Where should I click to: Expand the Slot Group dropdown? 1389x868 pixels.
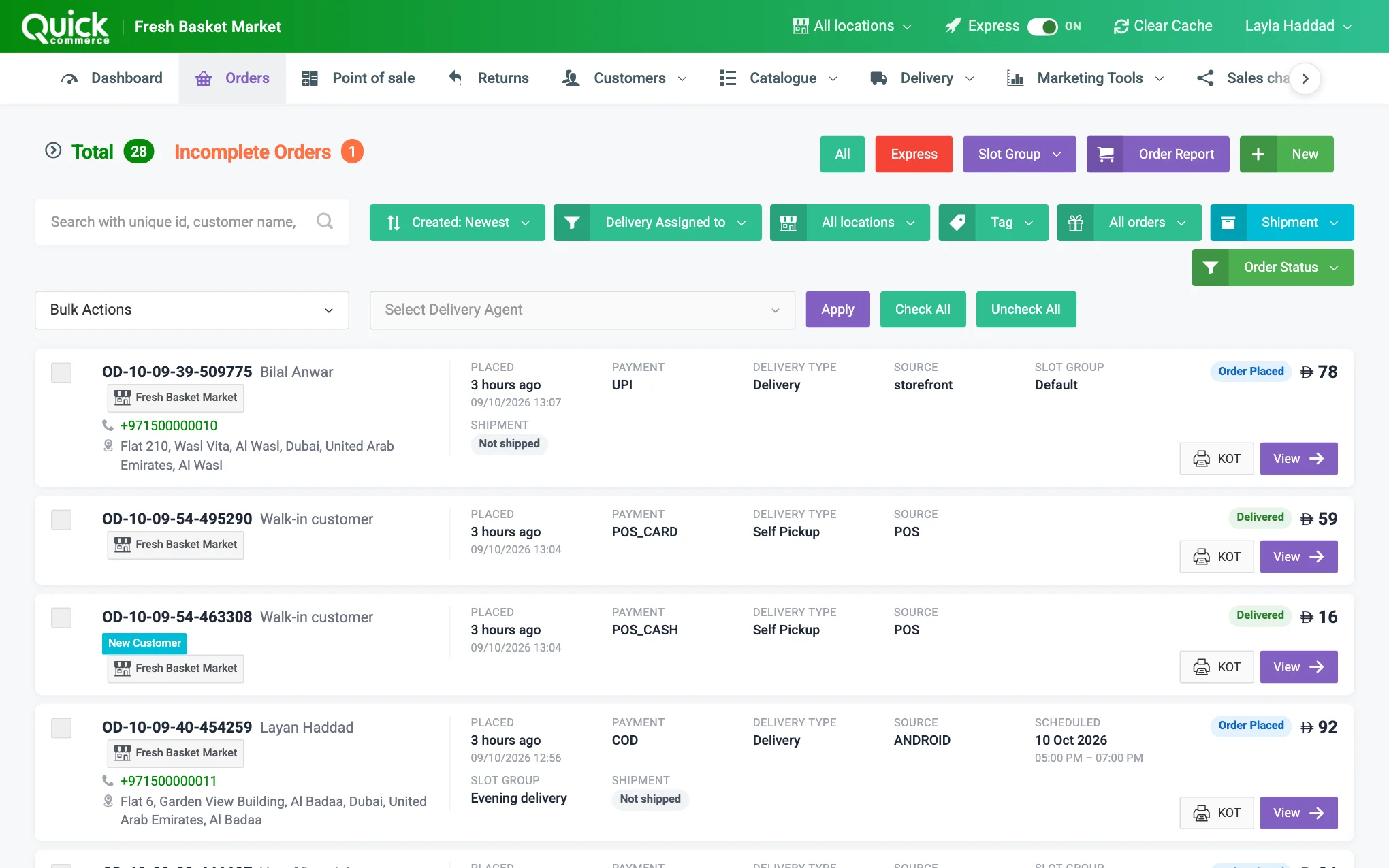click(x=1019, y=155)
